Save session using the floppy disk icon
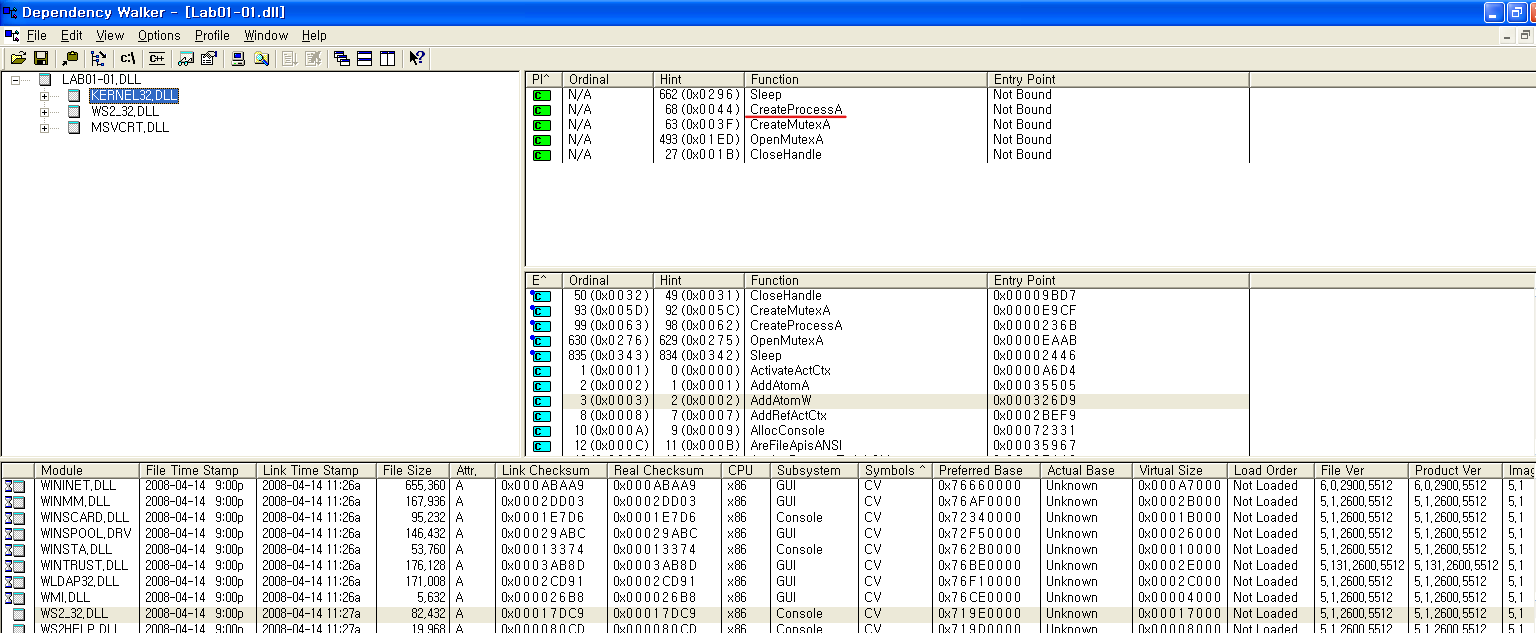The height and width of the screenshot is (633, 1536). coord(42,58)
